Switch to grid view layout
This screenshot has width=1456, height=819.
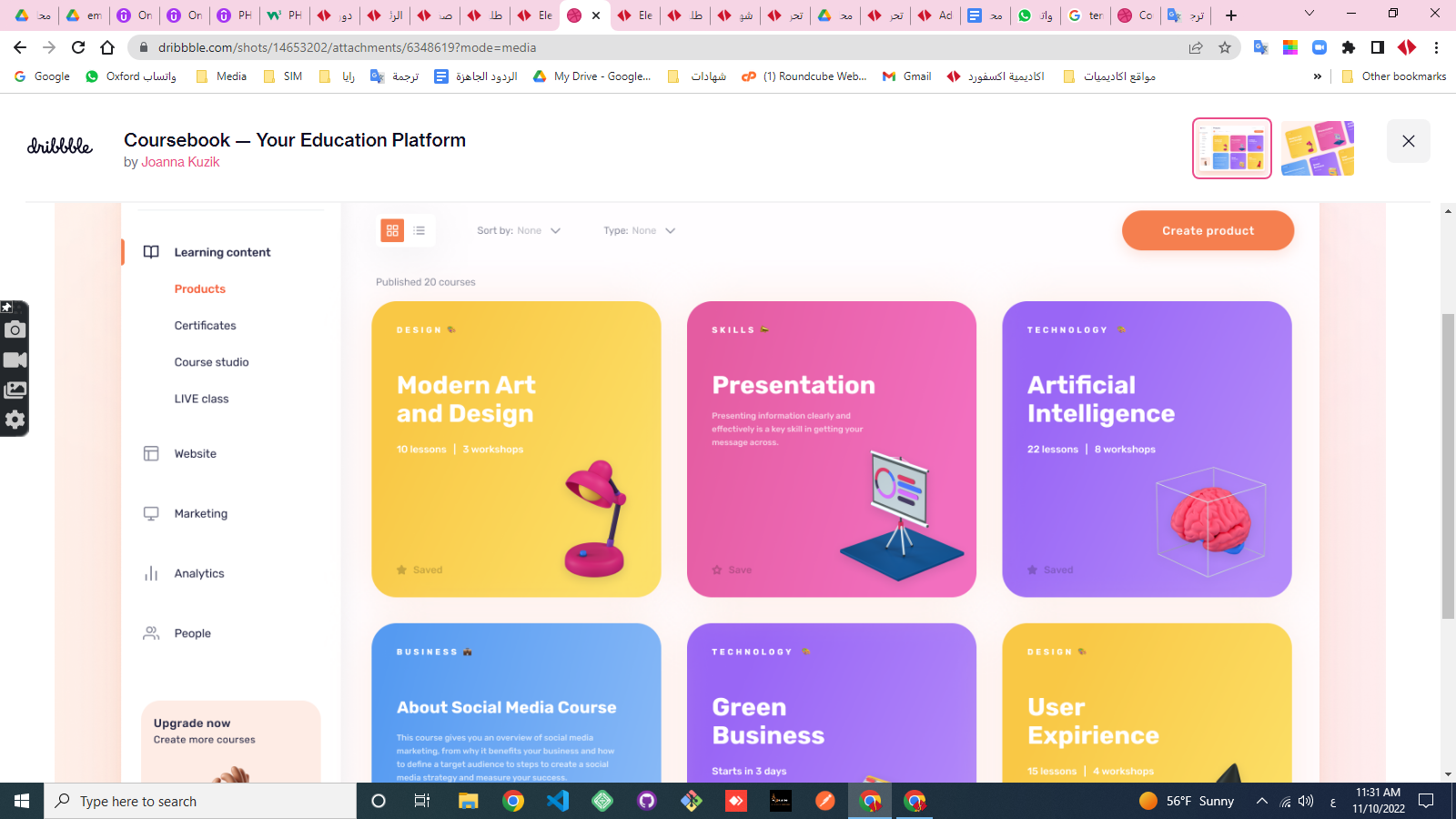[392, 231]
